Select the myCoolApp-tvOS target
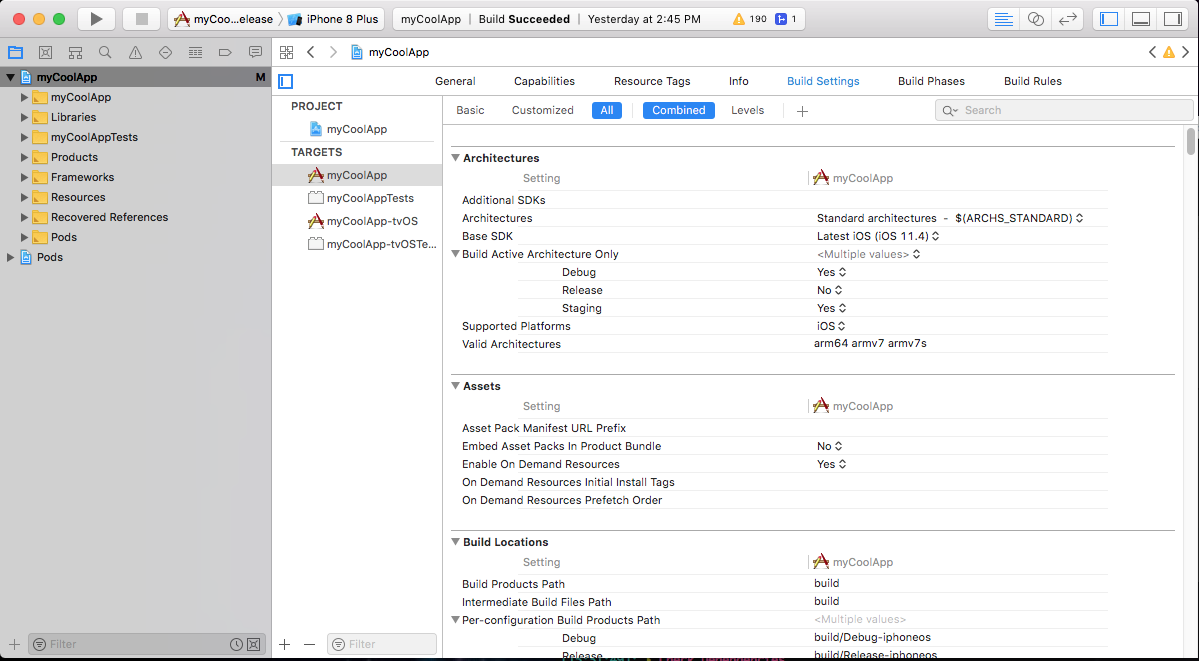This screenshot has width=1199, height=661. pyautogui.click(x=371, y=222)
